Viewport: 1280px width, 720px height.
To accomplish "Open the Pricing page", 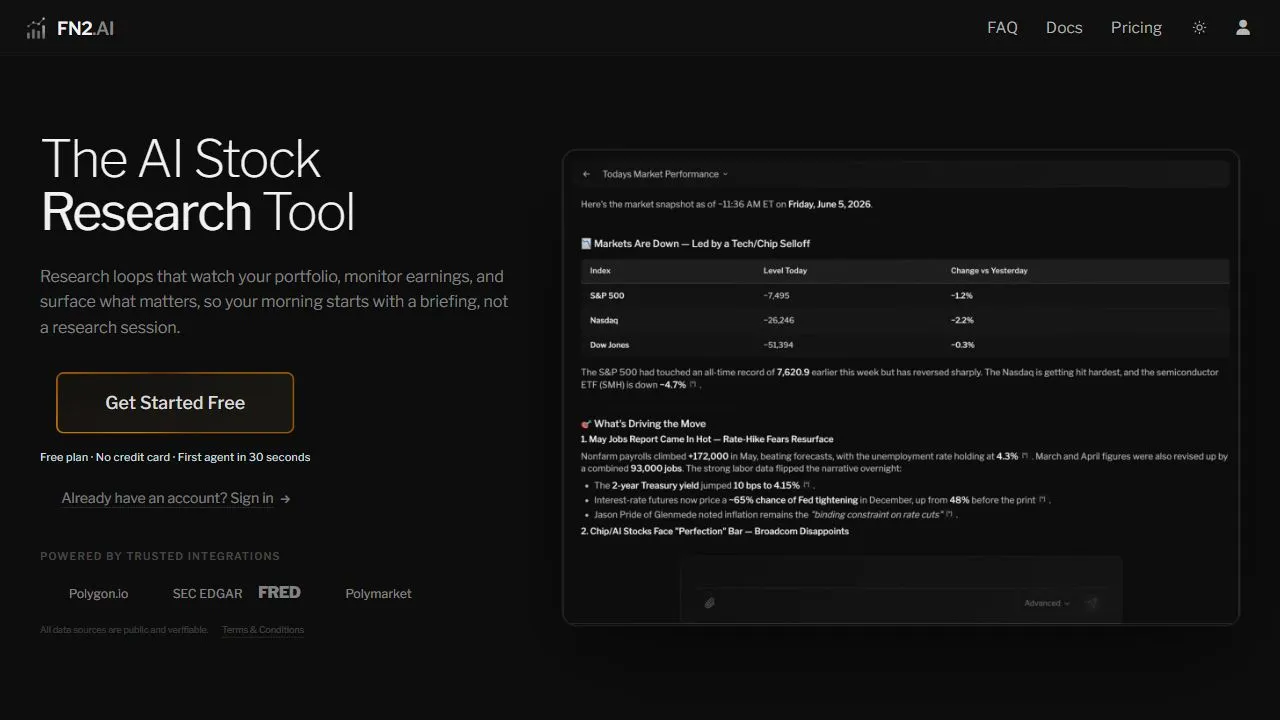I will [1136, 28].
